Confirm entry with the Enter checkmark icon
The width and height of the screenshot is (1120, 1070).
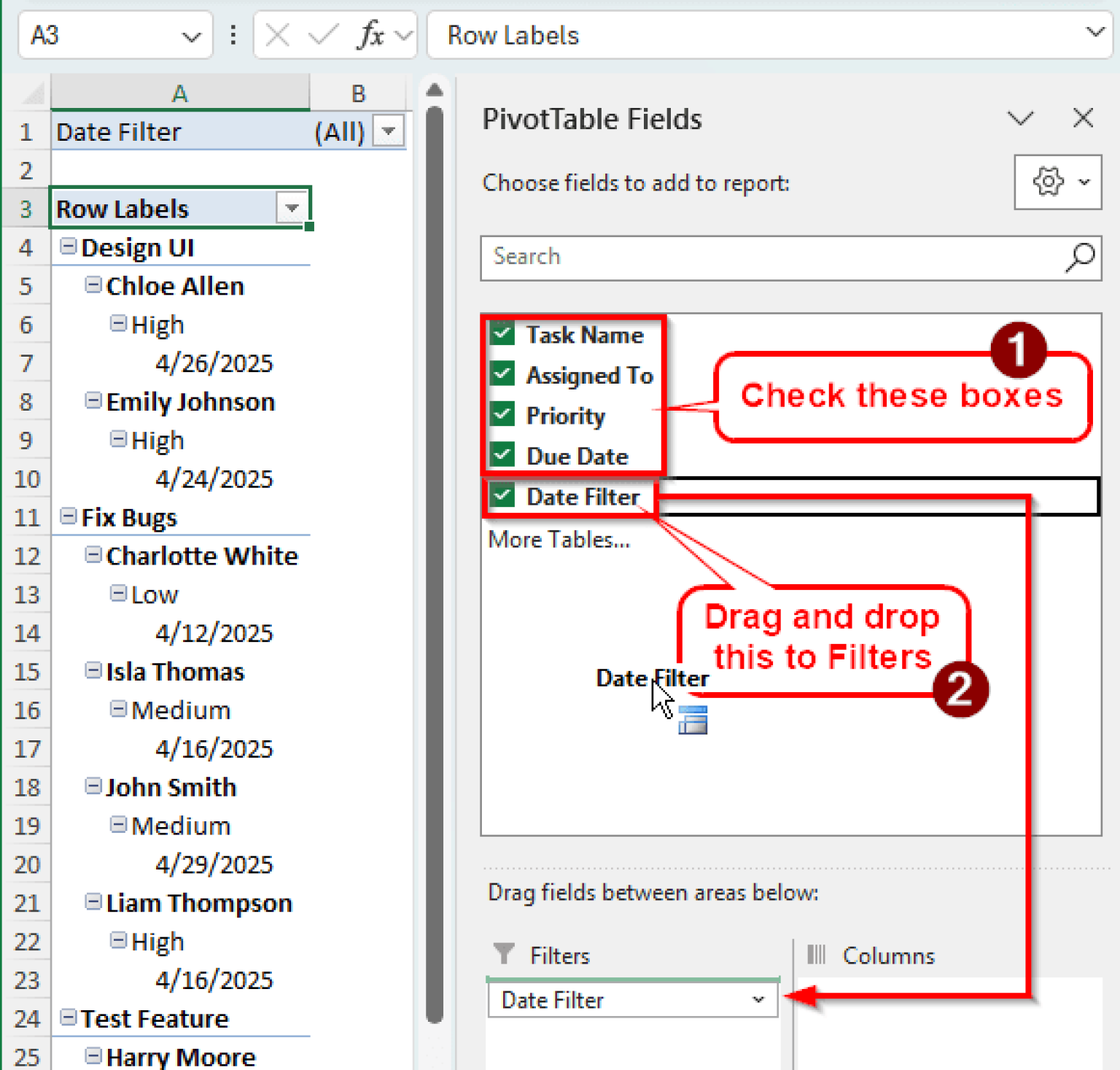pos(321,34)
